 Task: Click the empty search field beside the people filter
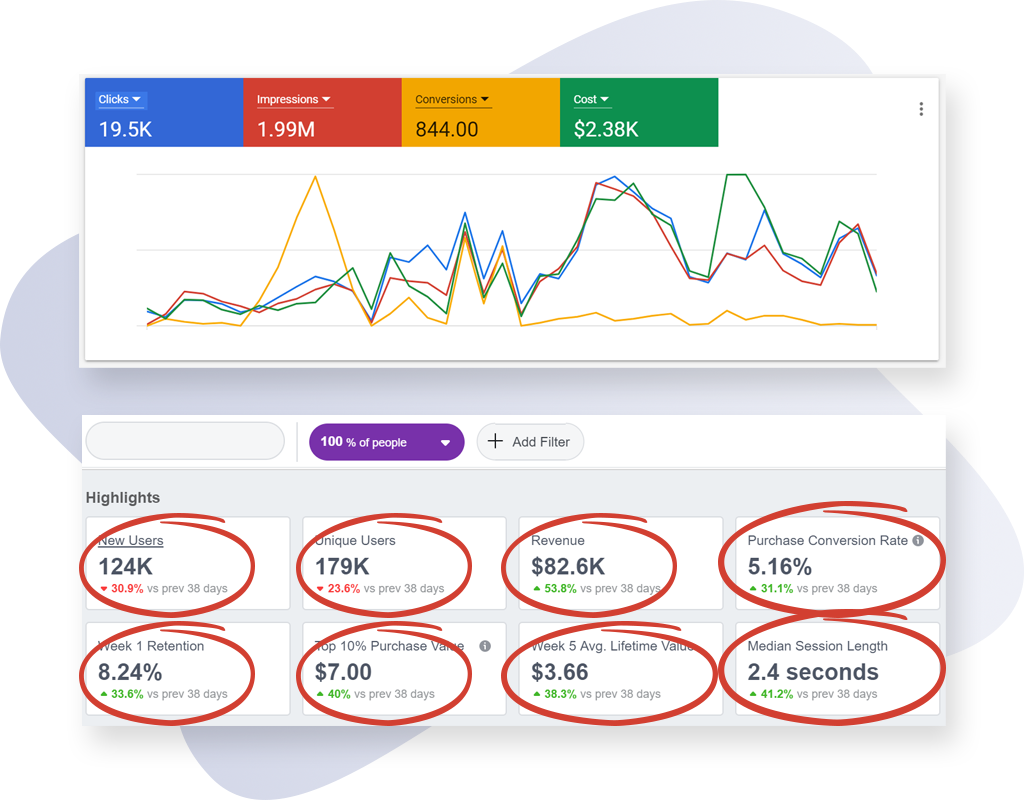pos(185,441)
